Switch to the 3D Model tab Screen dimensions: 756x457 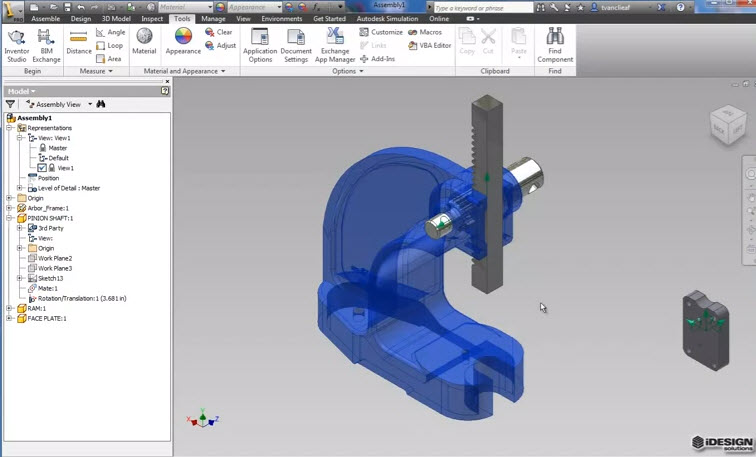point(116,19)
